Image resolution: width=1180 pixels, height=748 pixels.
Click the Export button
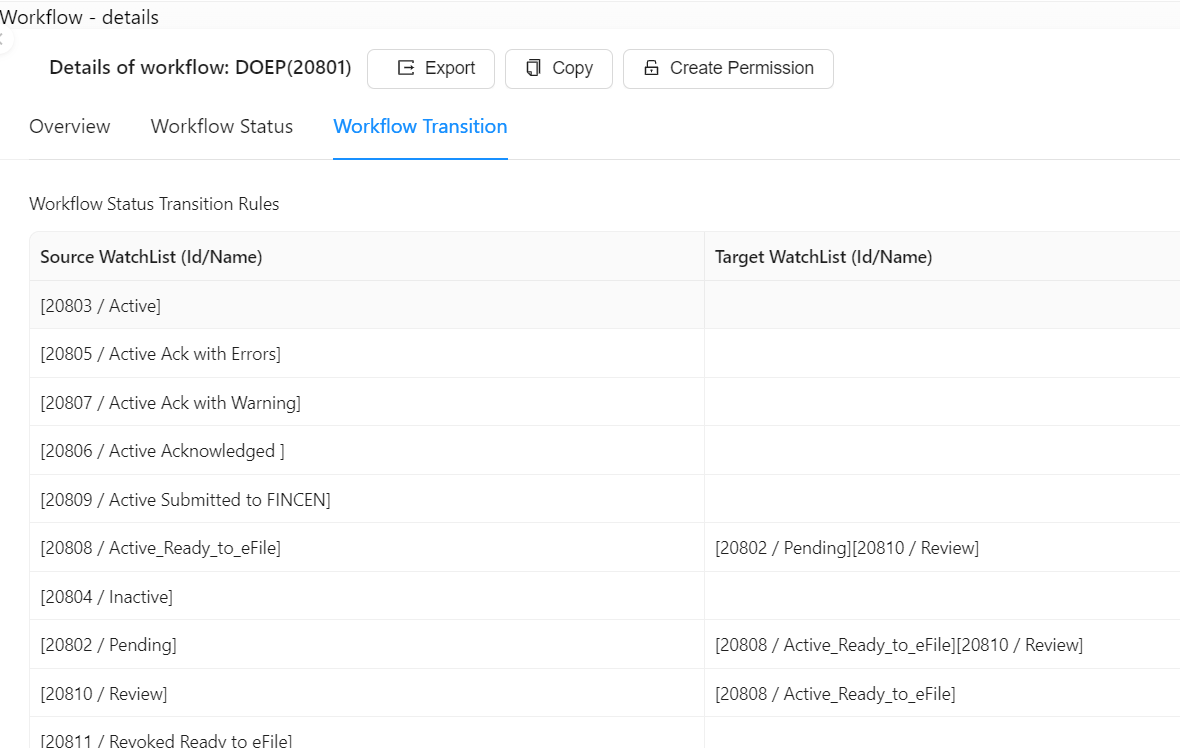pyautogui.click(x=430, y=68)
